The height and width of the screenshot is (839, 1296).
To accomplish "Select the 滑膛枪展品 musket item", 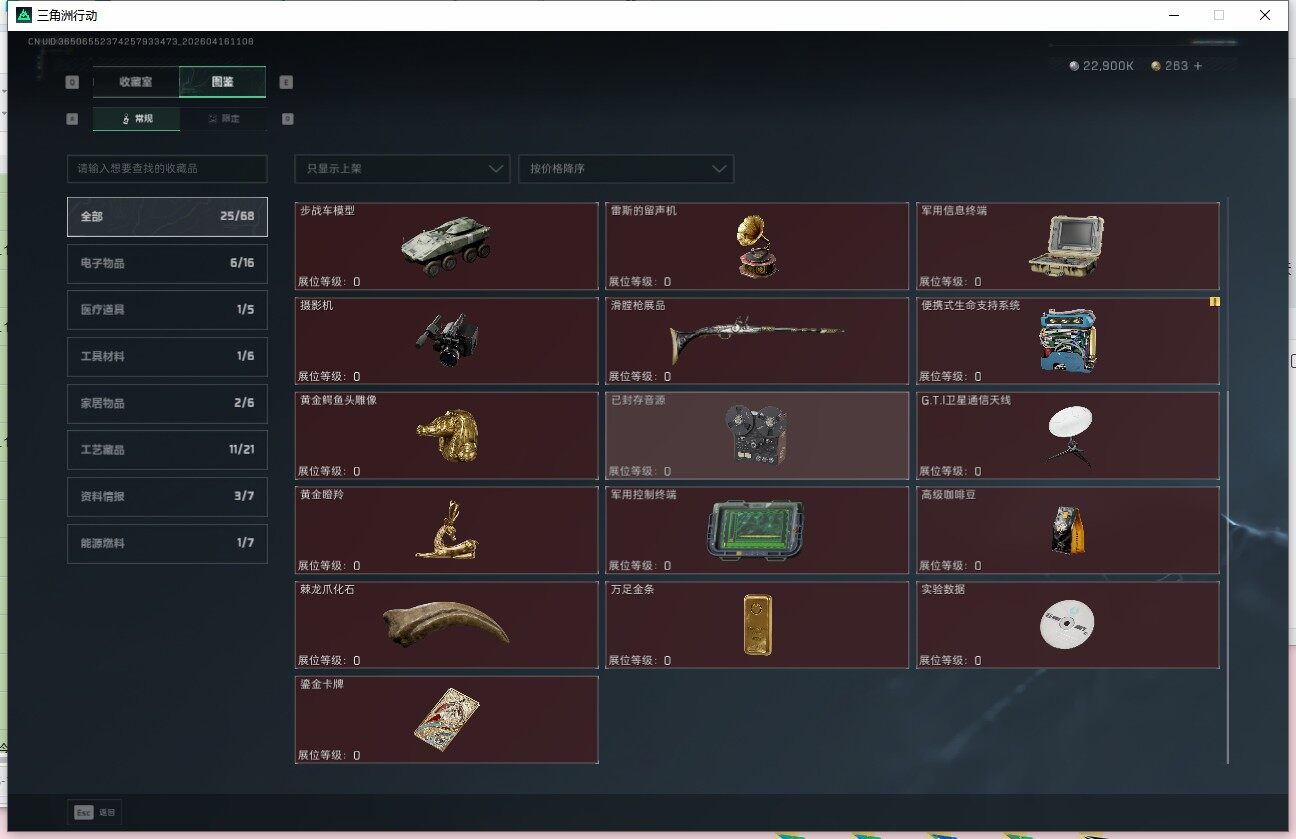I will click(x=757, y=341).
